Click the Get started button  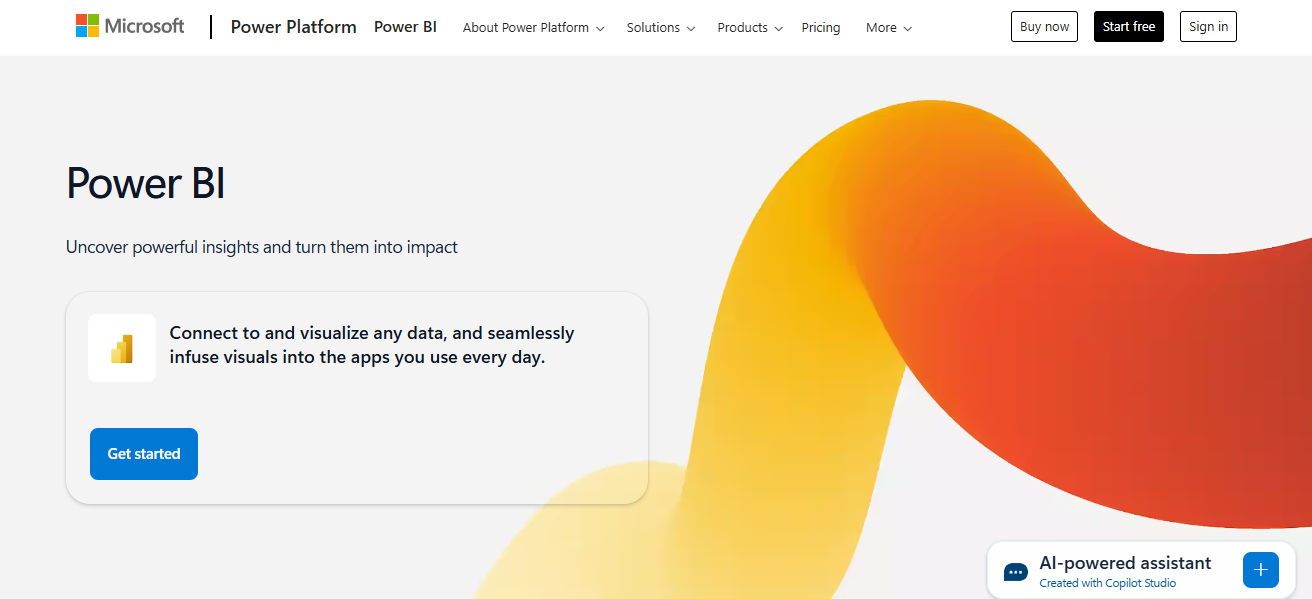pyautogui.click(x=144, y=454)
